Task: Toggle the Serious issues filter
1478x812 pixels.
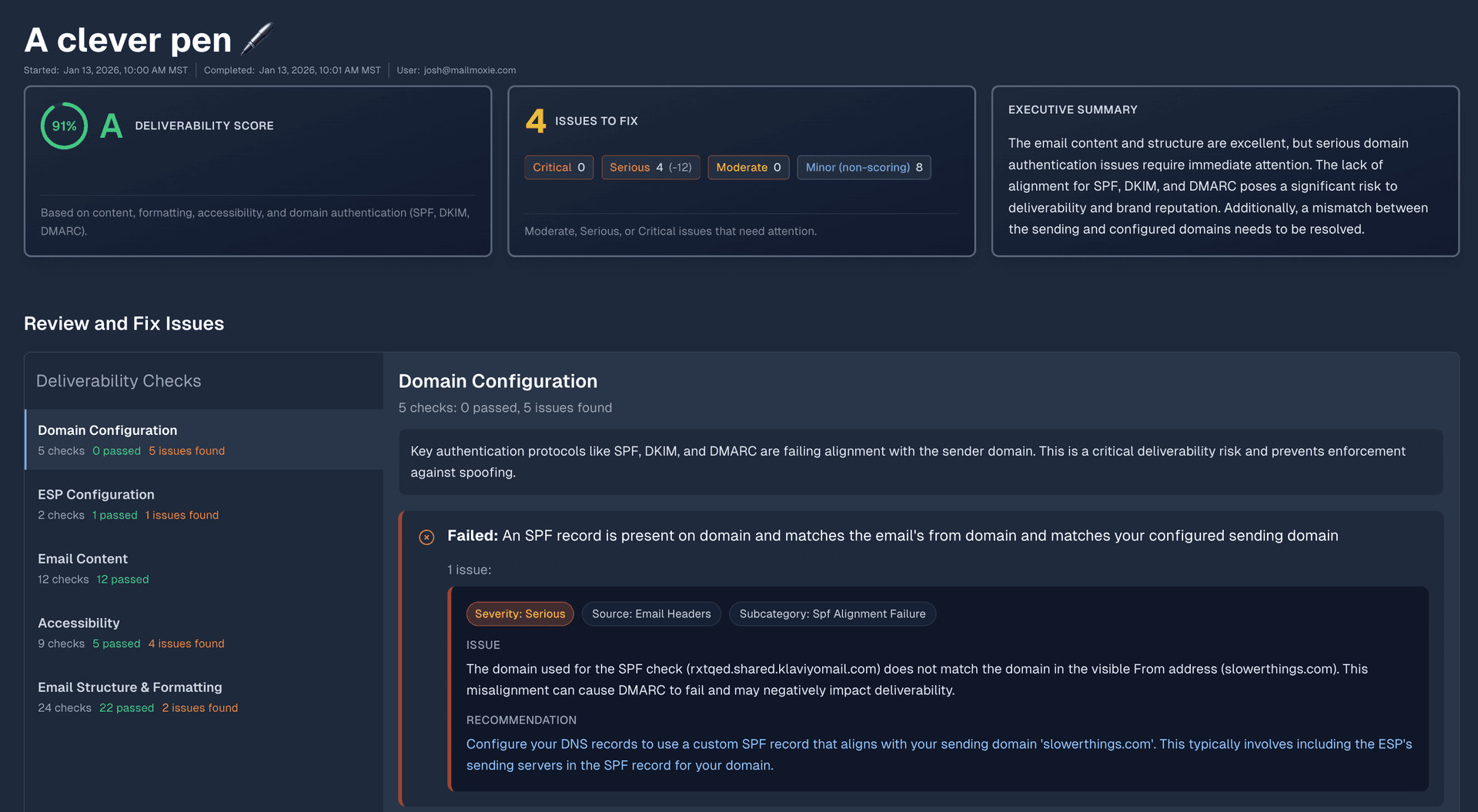Action: click(650, 167)
